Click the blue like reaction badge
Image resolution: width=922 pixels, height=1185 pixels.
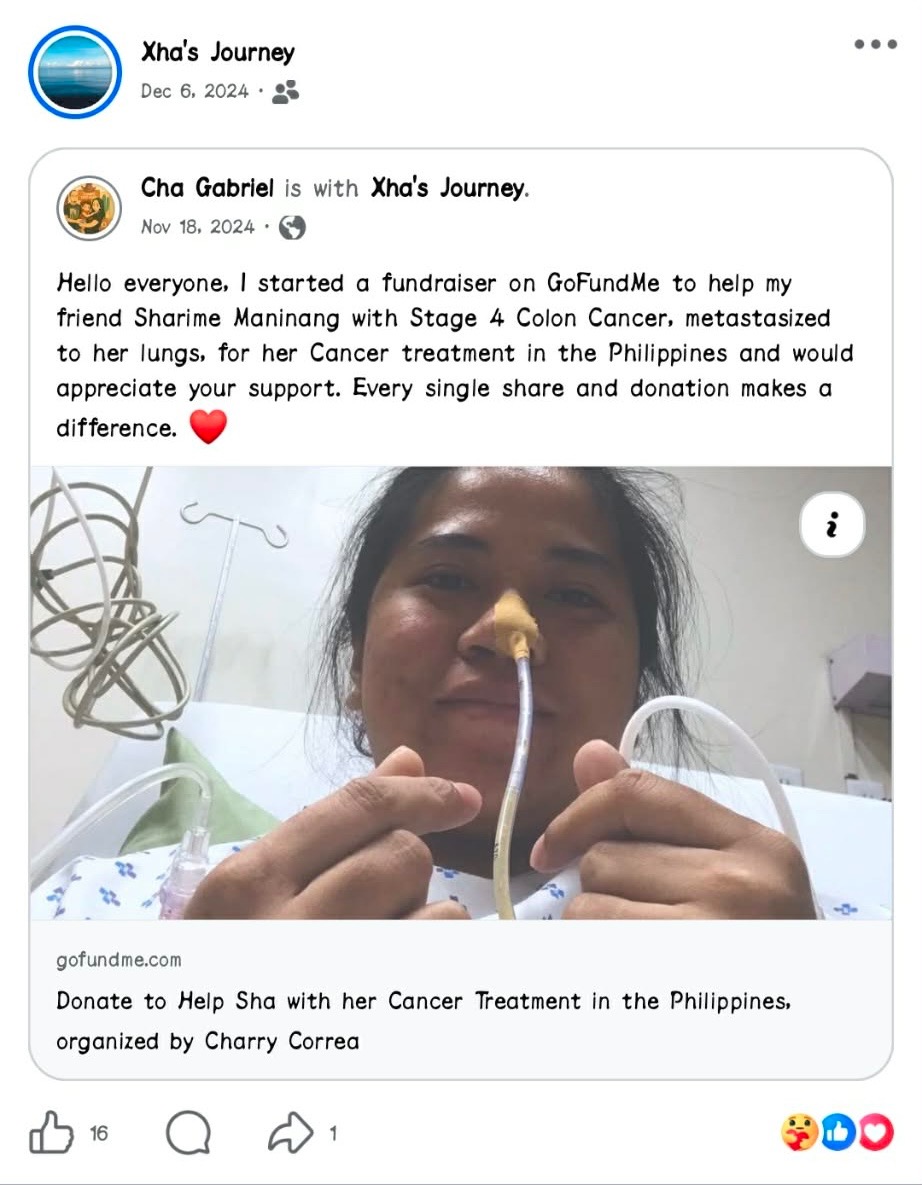point(838,1133)
